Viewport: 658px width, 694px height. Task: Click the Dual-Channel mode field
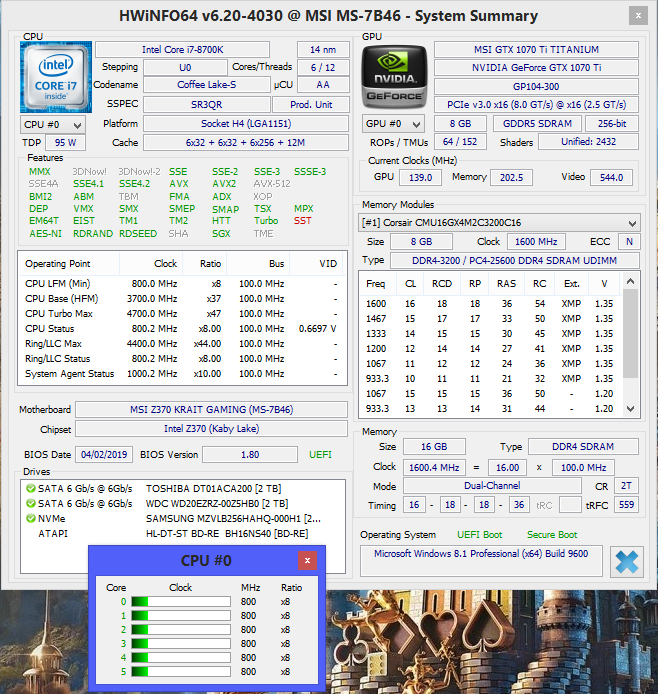(492, 486)
